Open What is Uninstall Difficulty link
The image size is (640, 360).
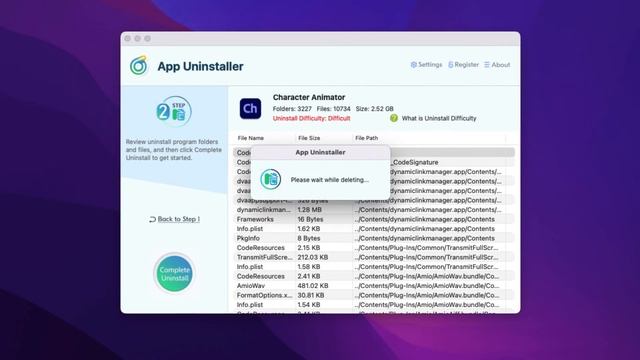point(439,118)
